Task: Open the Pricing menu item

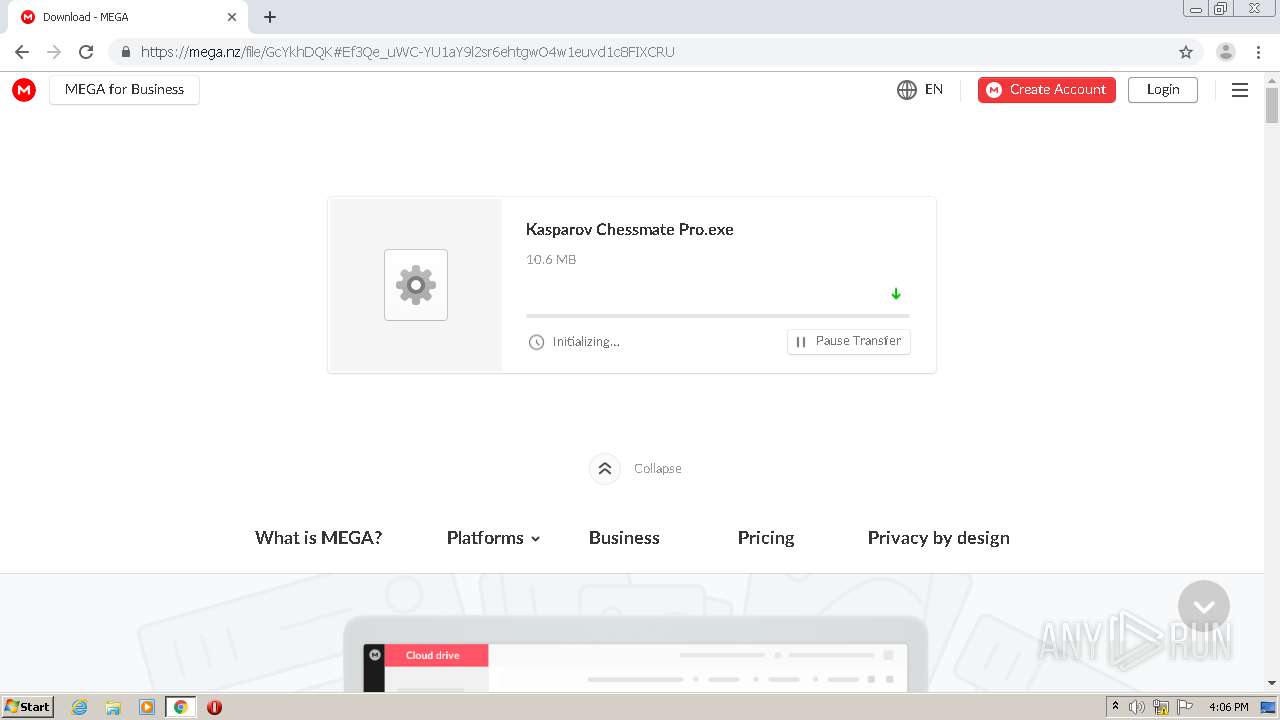Action: (766, 538)
